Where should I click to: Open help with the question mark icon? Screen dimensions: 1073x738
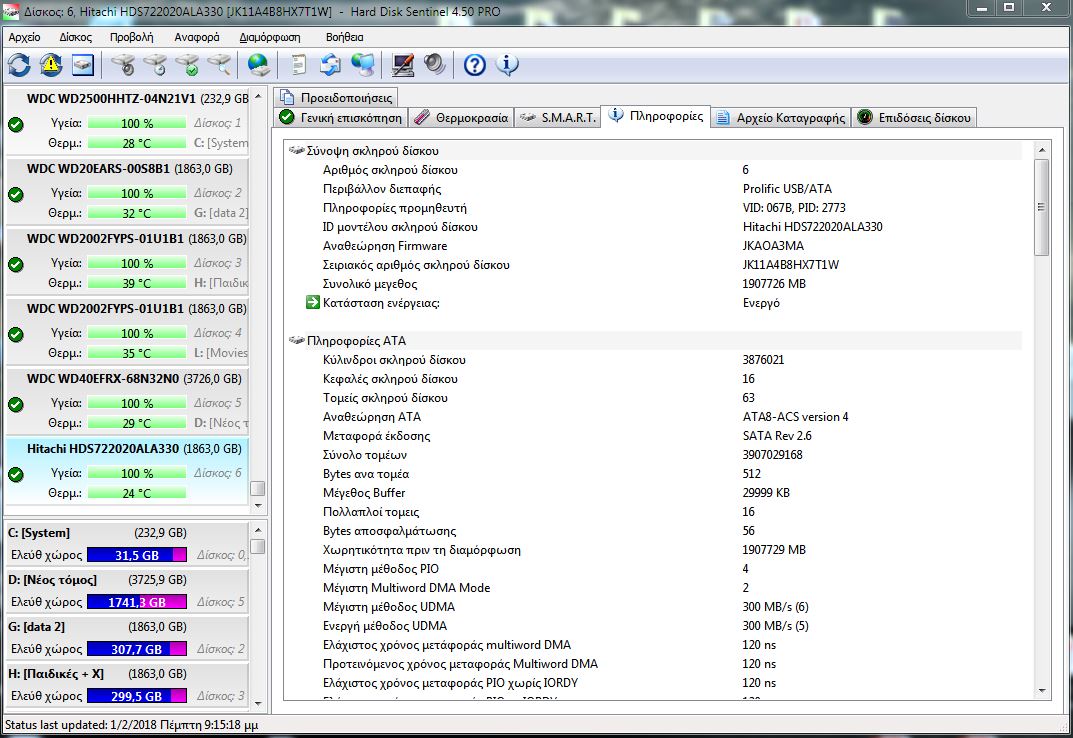475,65
